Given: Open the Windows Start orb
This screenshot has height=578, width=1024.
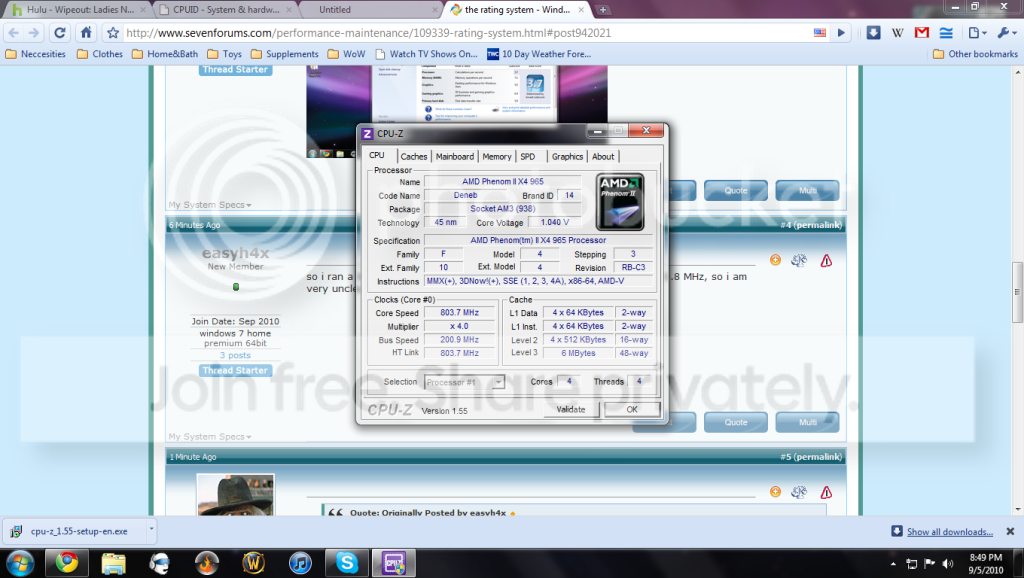Looking at the screenshot, I should [x=20, y=563].
